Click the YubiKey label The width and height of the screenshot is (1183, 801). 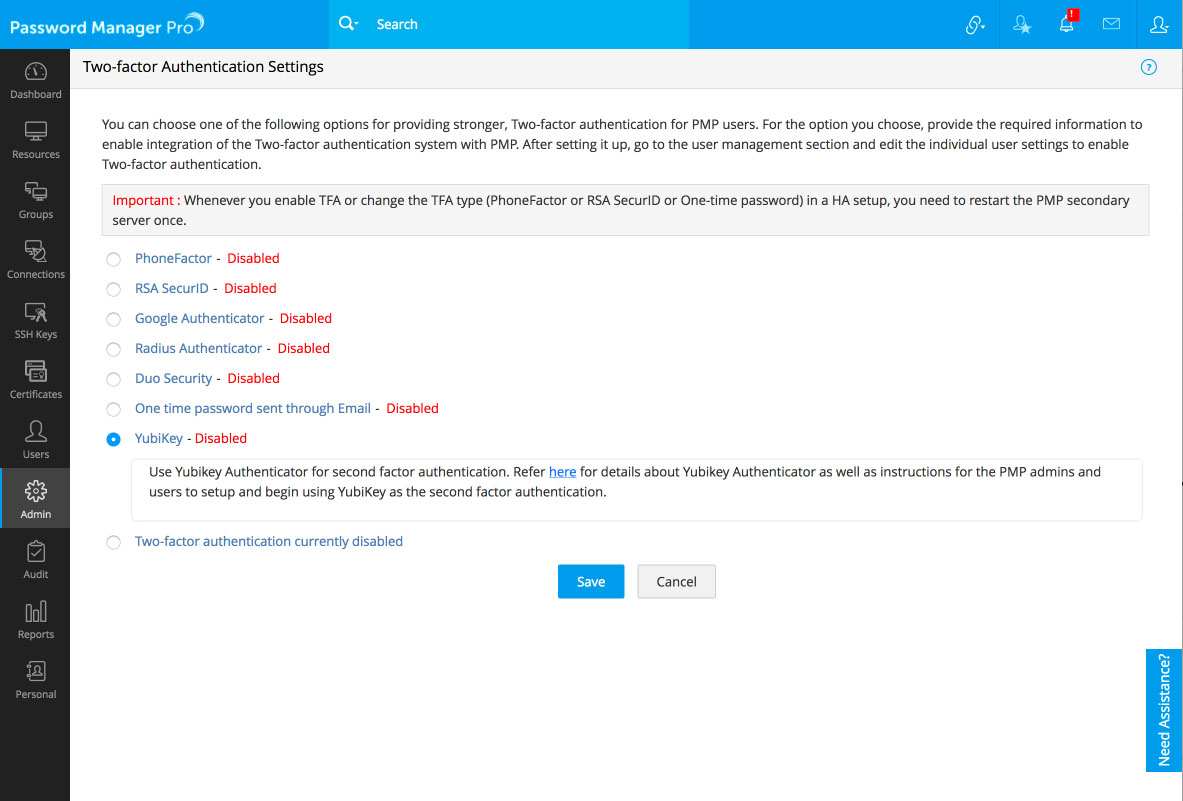click(158, 438)
